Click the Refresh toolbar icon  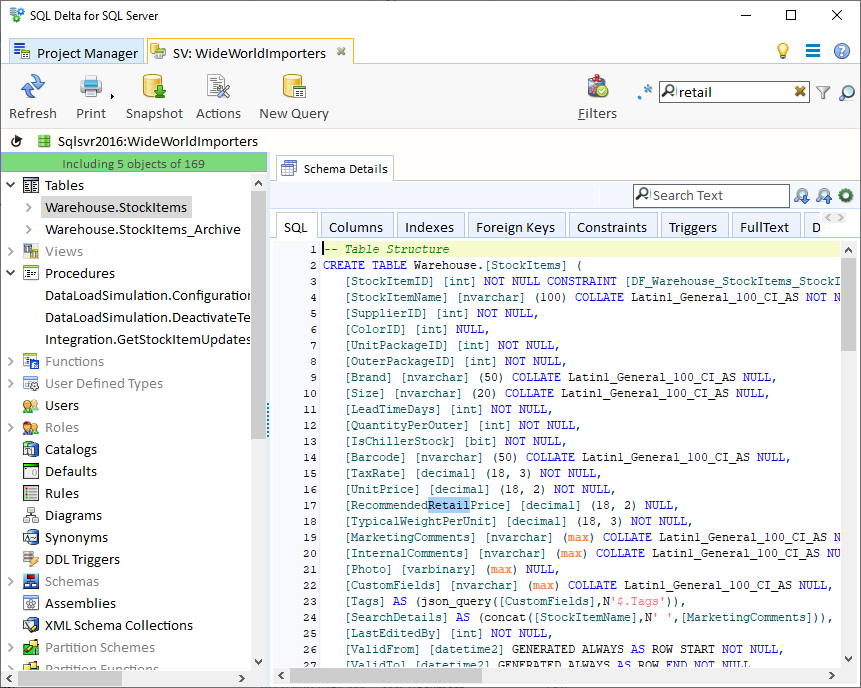tap(32, 87)
